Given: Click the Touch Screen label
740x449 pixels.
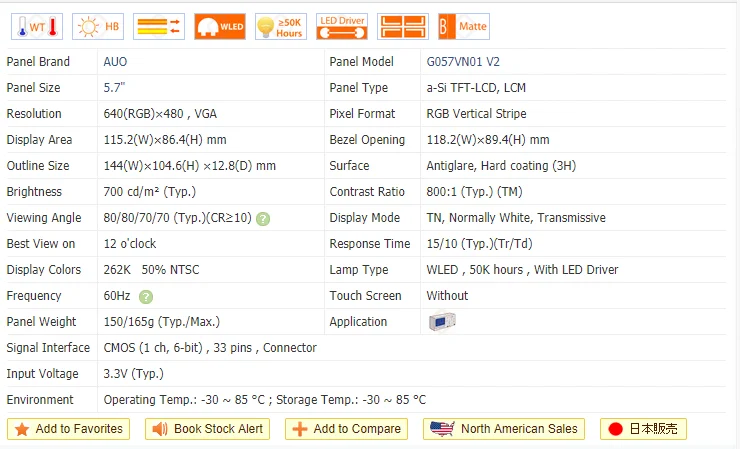Looking at the screenshot, I should [x=365, y=296].
